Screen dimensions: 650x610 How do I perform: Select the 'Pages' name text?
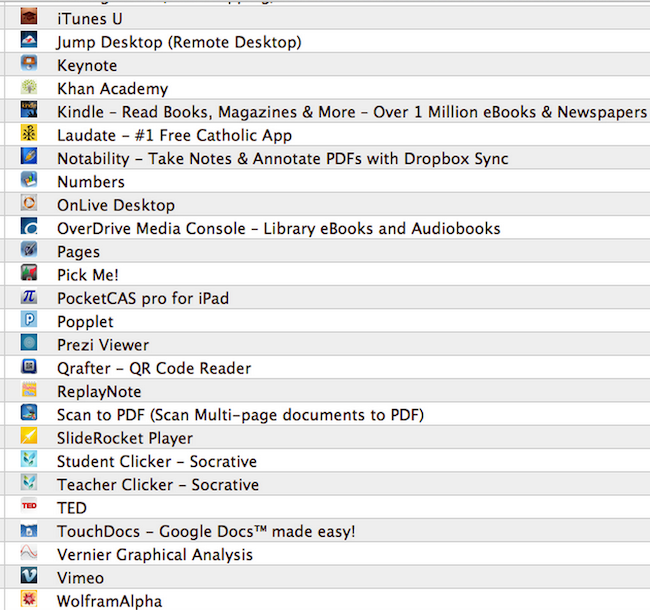click(x=78, y=252)
